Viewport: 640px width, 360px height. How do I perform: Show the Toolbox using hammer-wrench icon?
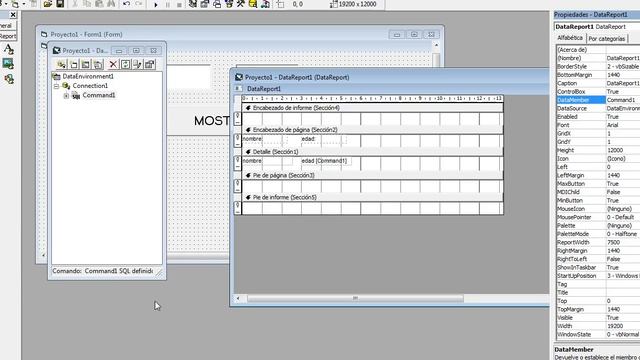240,4
